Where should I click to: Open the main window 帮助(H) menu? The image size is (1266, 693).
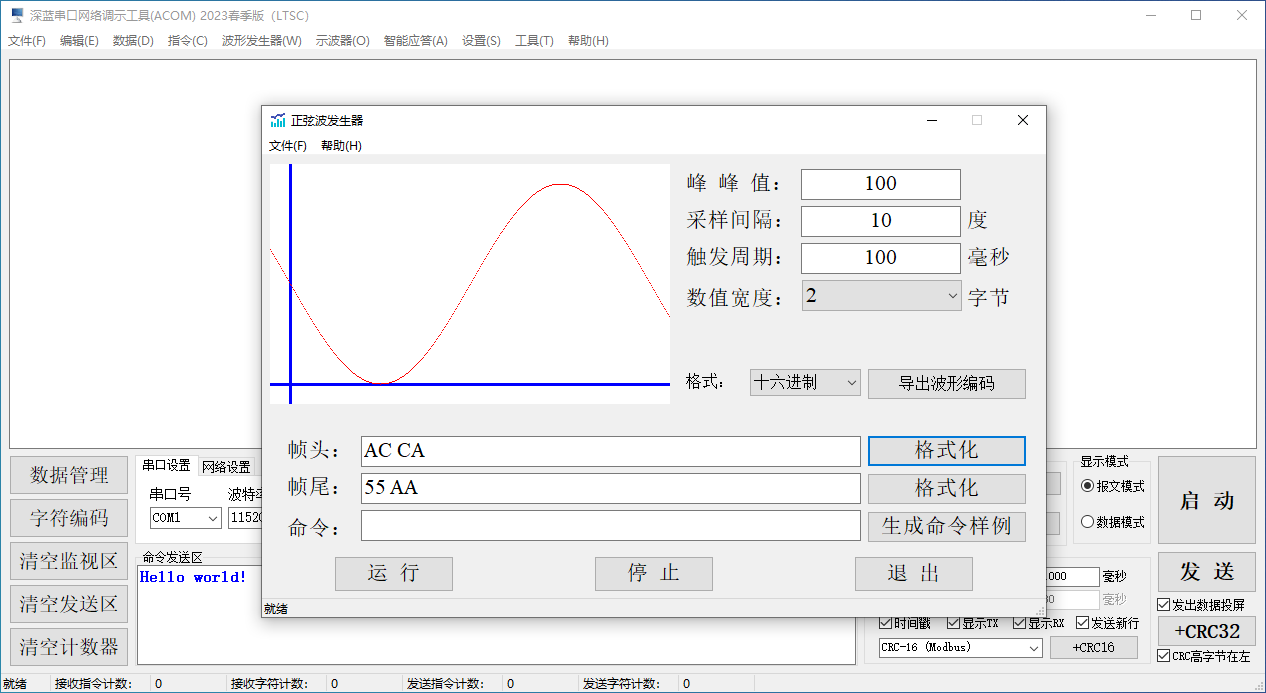click(x=588, y=41)
